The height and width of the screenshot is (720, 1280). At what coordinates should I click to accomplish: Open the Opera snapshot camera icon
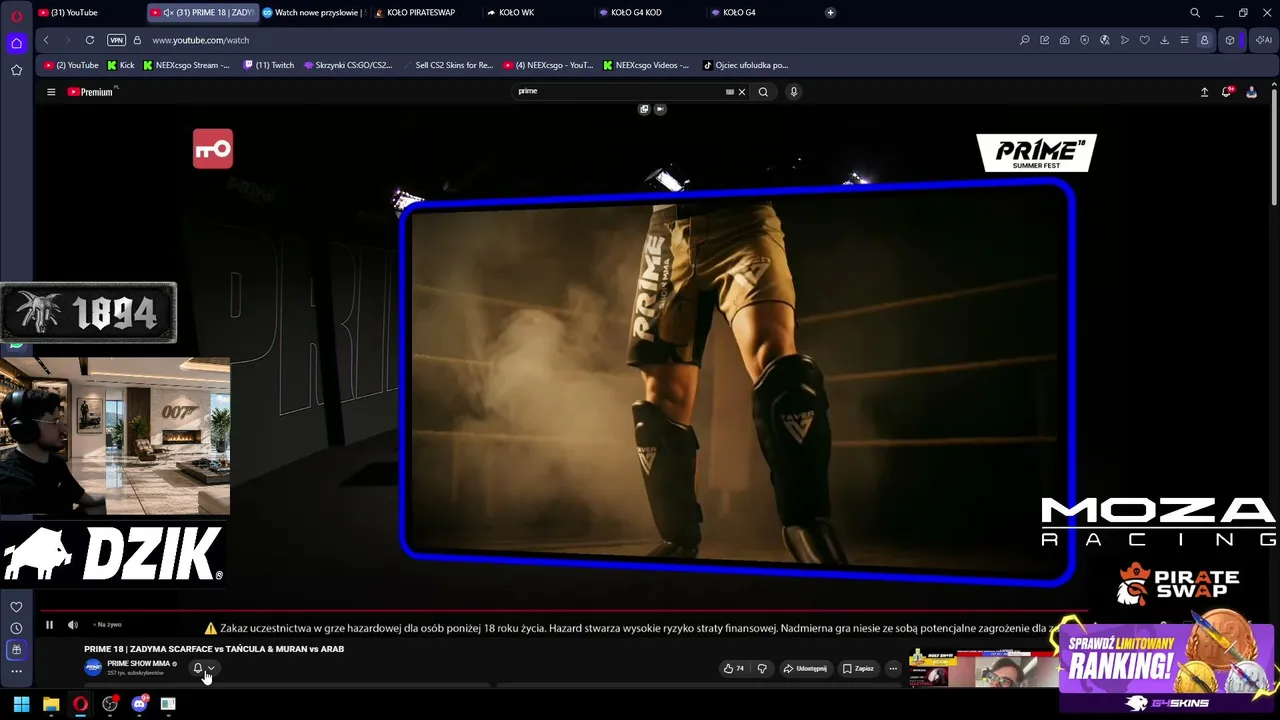1064,40
